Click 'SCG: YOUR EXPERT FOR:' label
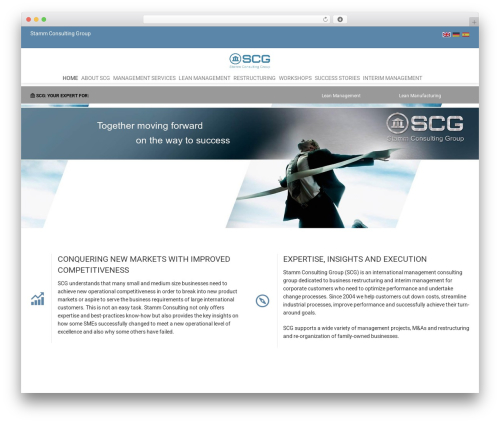Viewport: 500px width, 423px height. coord(62,95)
